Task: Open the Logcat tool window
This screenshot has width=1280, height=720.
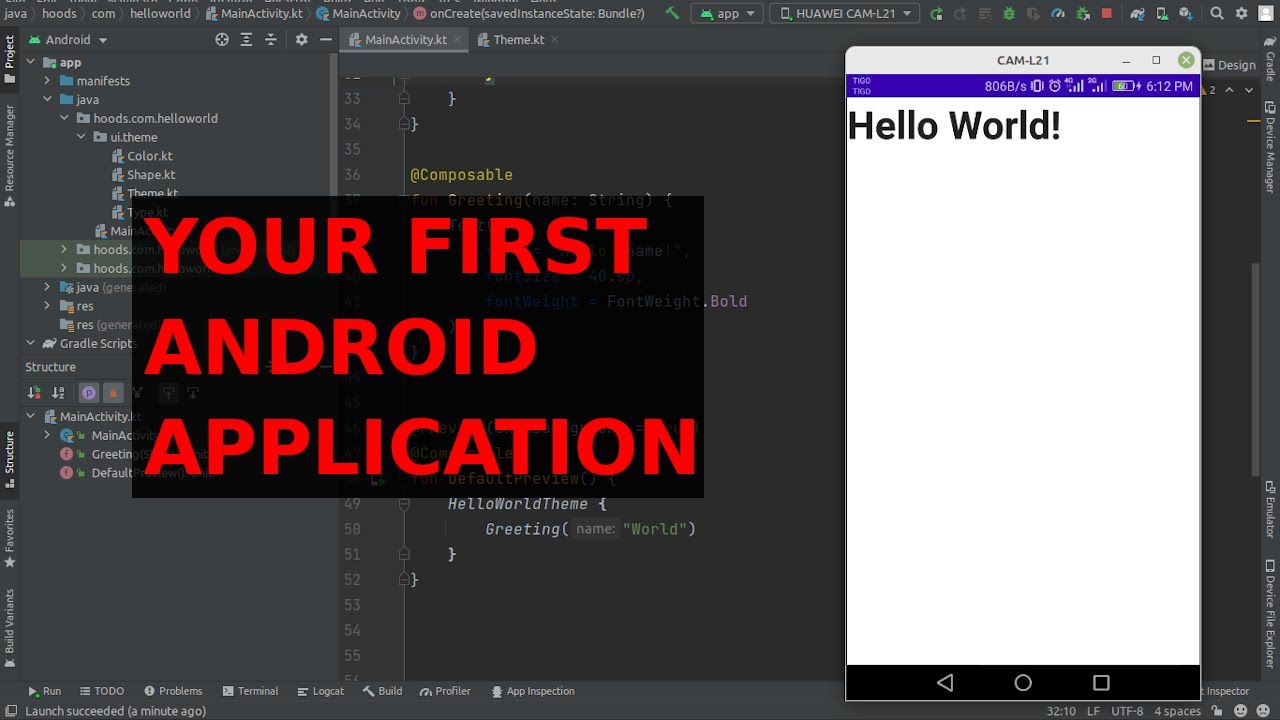Action: point(320,691)
